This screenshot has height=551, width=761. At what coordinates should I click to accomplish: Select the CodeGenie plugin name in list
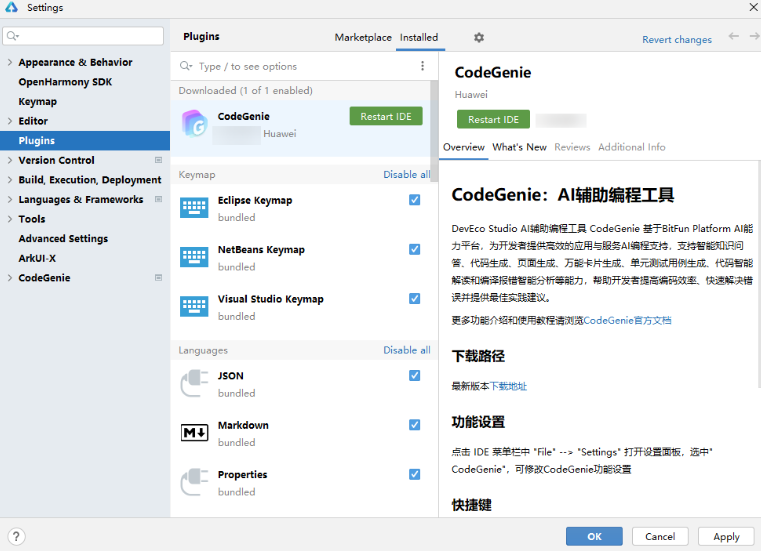[244, 117]
